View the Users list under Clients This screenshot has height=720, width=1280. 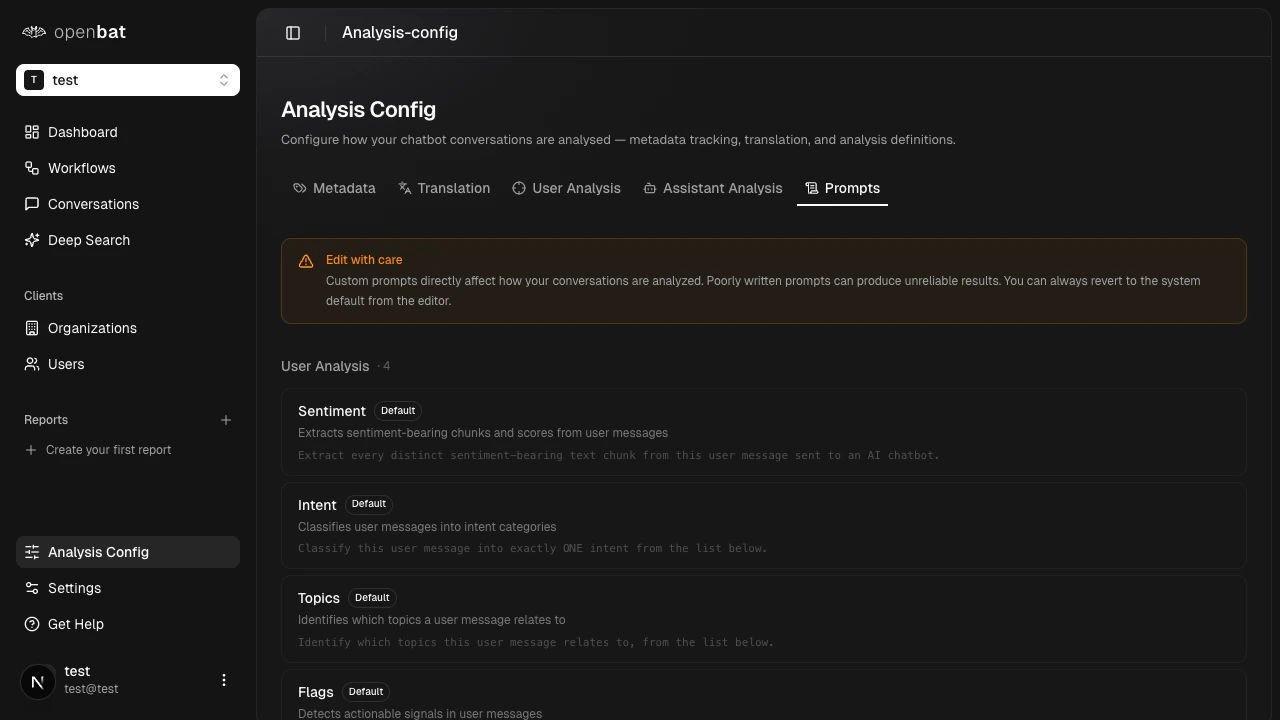pyautogui.click(x=65, y=364)
